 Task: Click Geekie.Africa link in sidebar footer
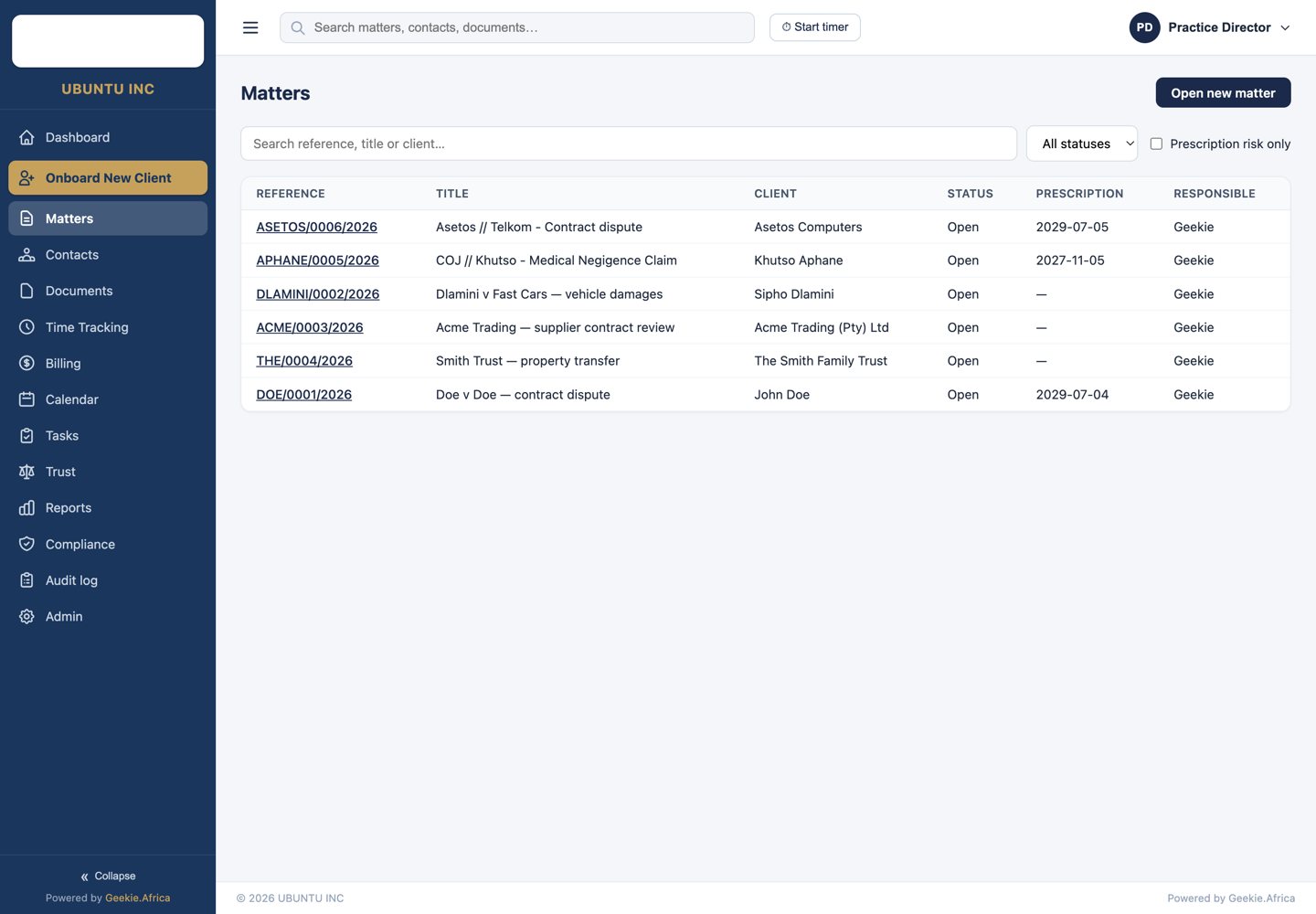coord(138,898)
